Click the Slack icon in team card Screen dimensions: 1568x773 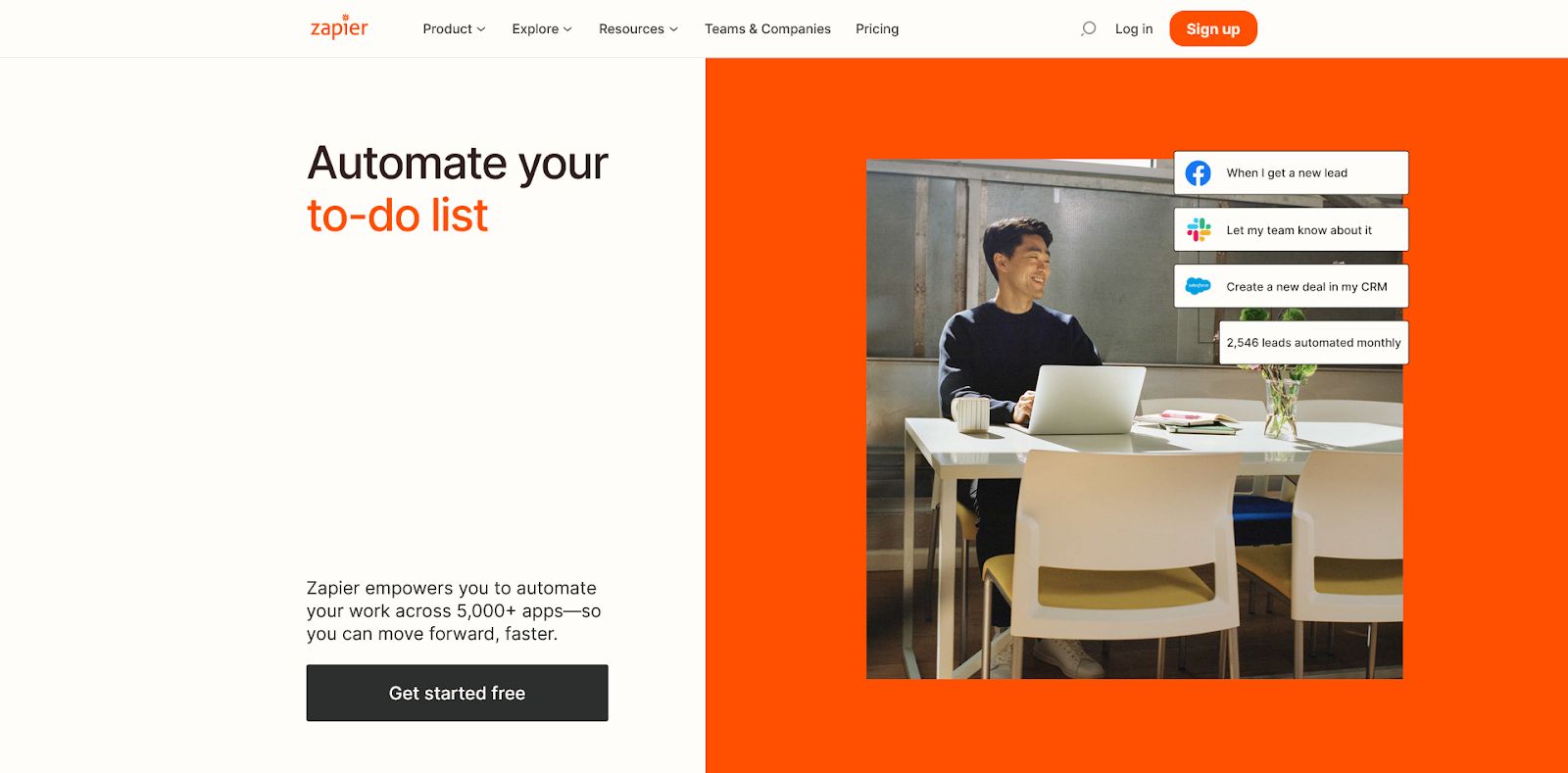[x=1199, y=230]
